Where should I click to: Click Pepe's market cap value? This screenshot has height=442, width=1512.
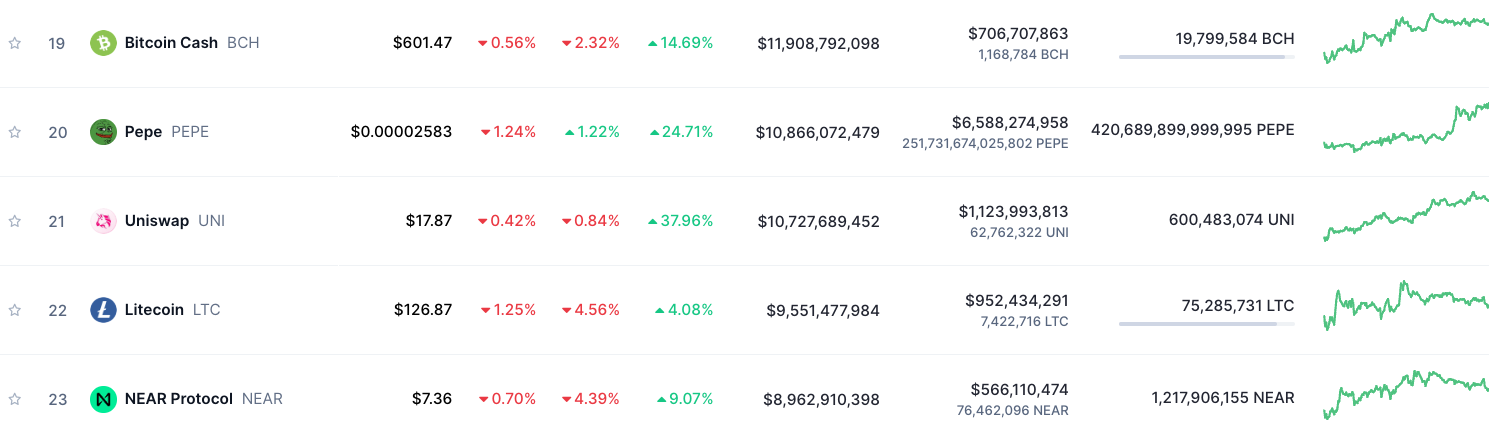click(817, 132)
